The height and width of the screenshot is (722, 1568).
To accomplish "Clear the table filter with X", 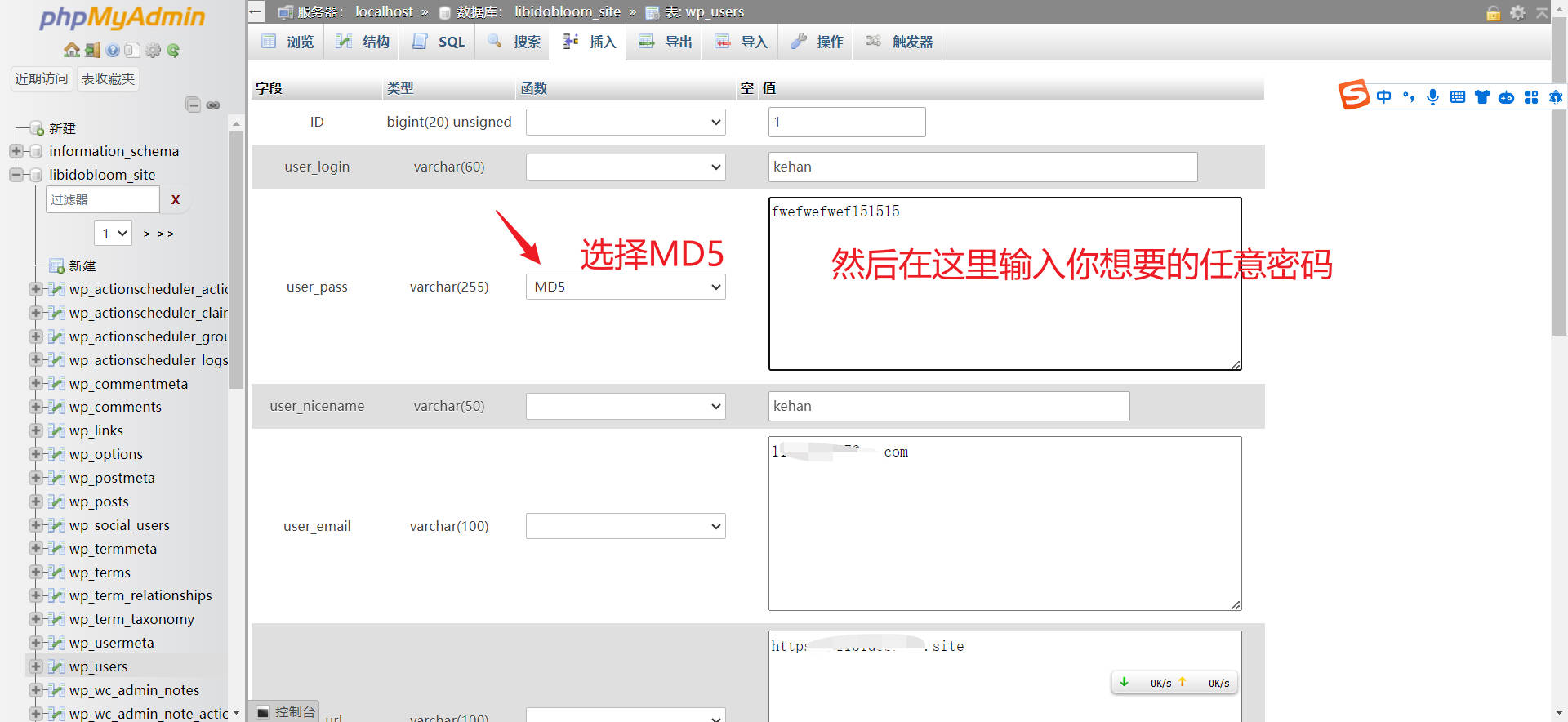I will 176,199.
